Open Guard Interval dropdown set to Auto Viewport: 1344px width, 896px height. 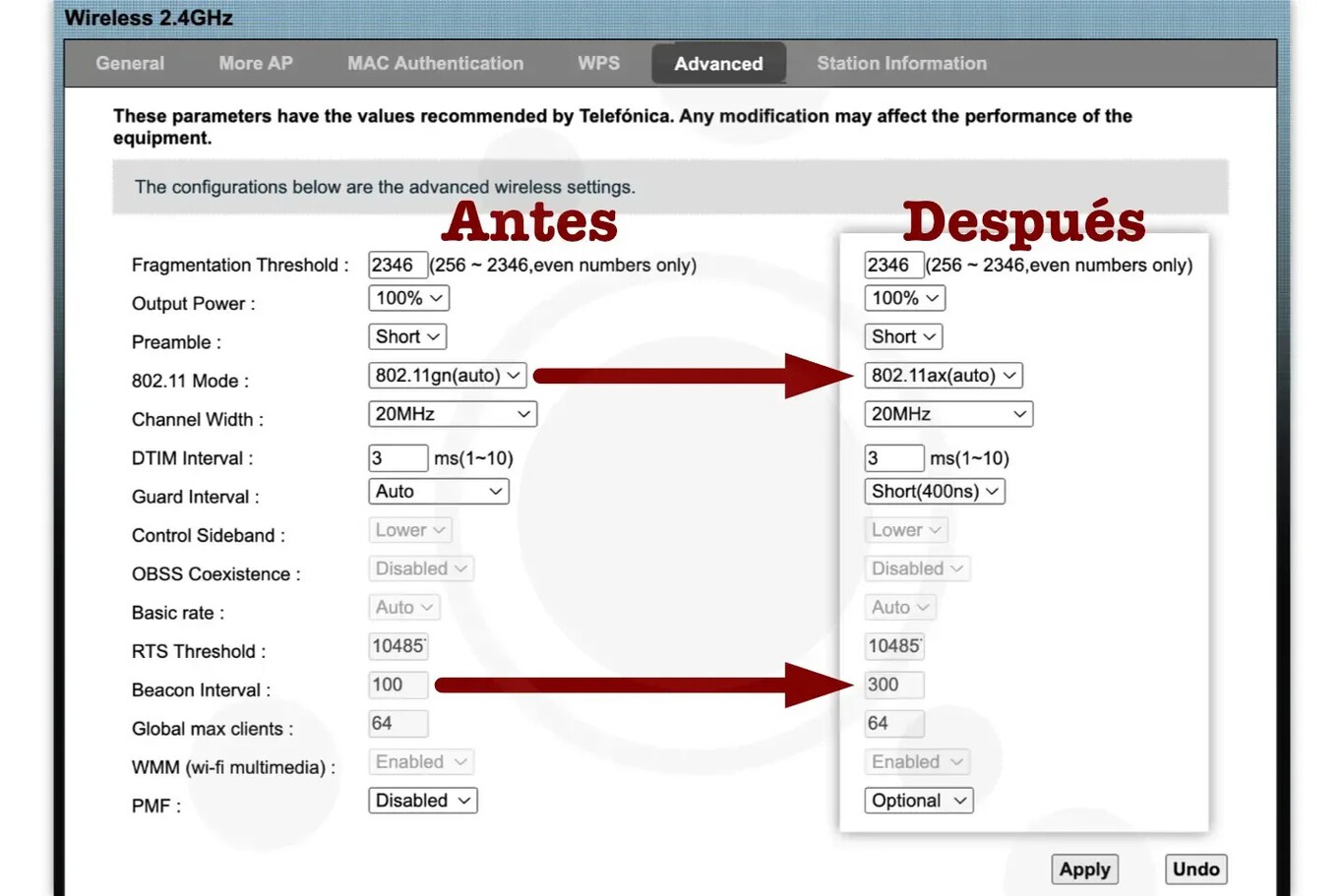439,492
